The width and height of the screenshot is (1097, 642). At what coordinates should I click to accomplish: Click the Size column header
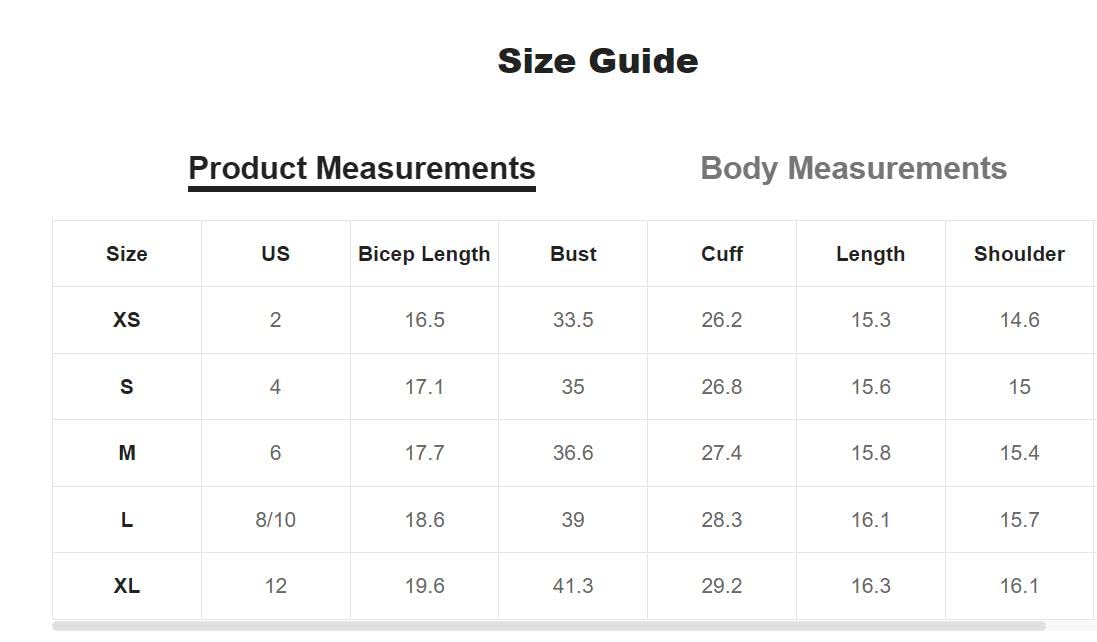point(127,254)
